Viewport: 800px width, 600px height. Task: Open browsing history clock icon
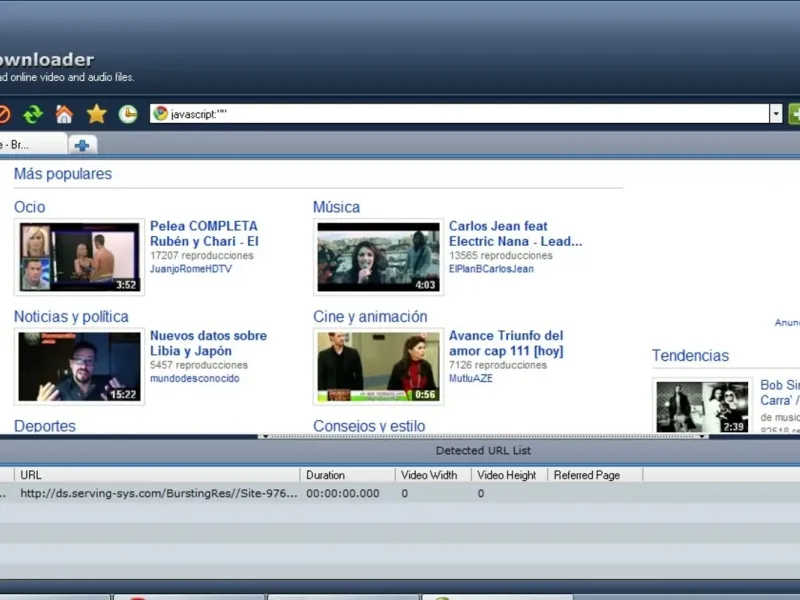click(x=128, y=114)
